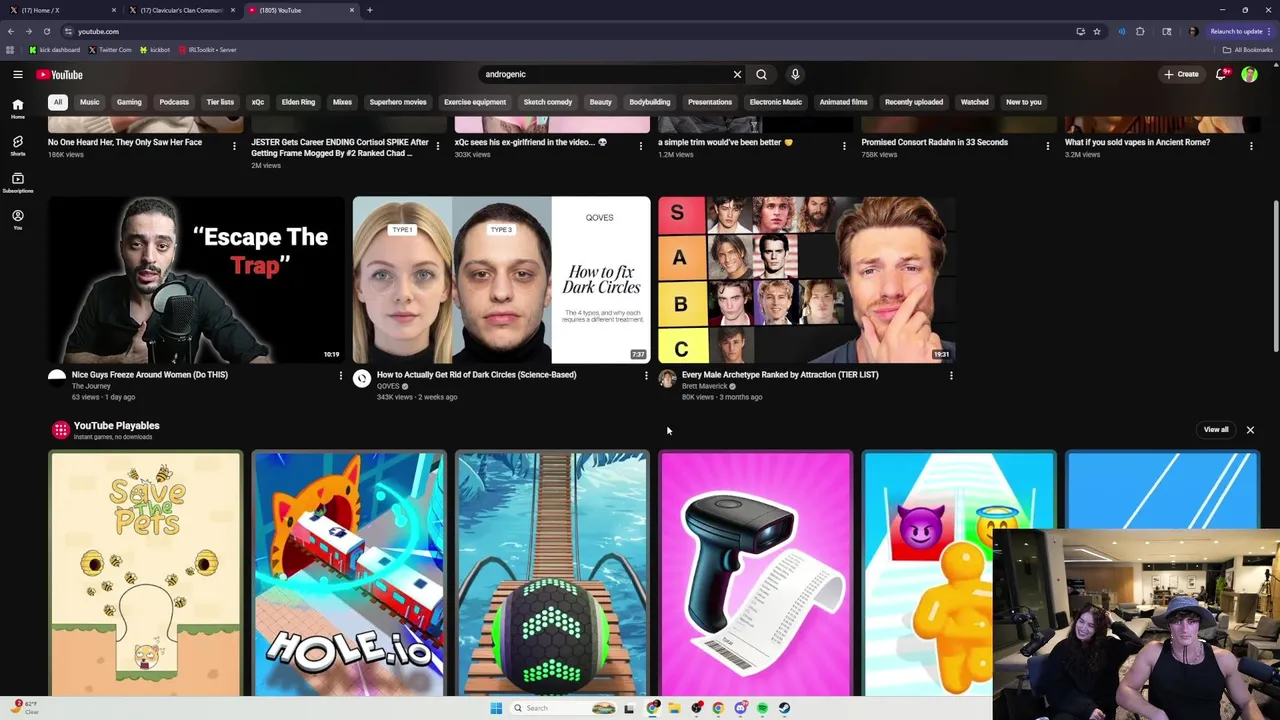Open the Escape The Trap video thumbnail
1280x720 pixels.
pos(196,280)
